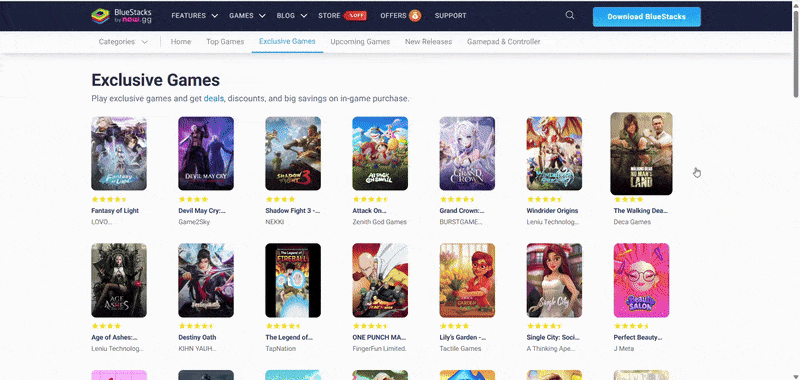800x380 pixels.
Task: Follow the 'deals' link in description
Action: coord(214,98)
